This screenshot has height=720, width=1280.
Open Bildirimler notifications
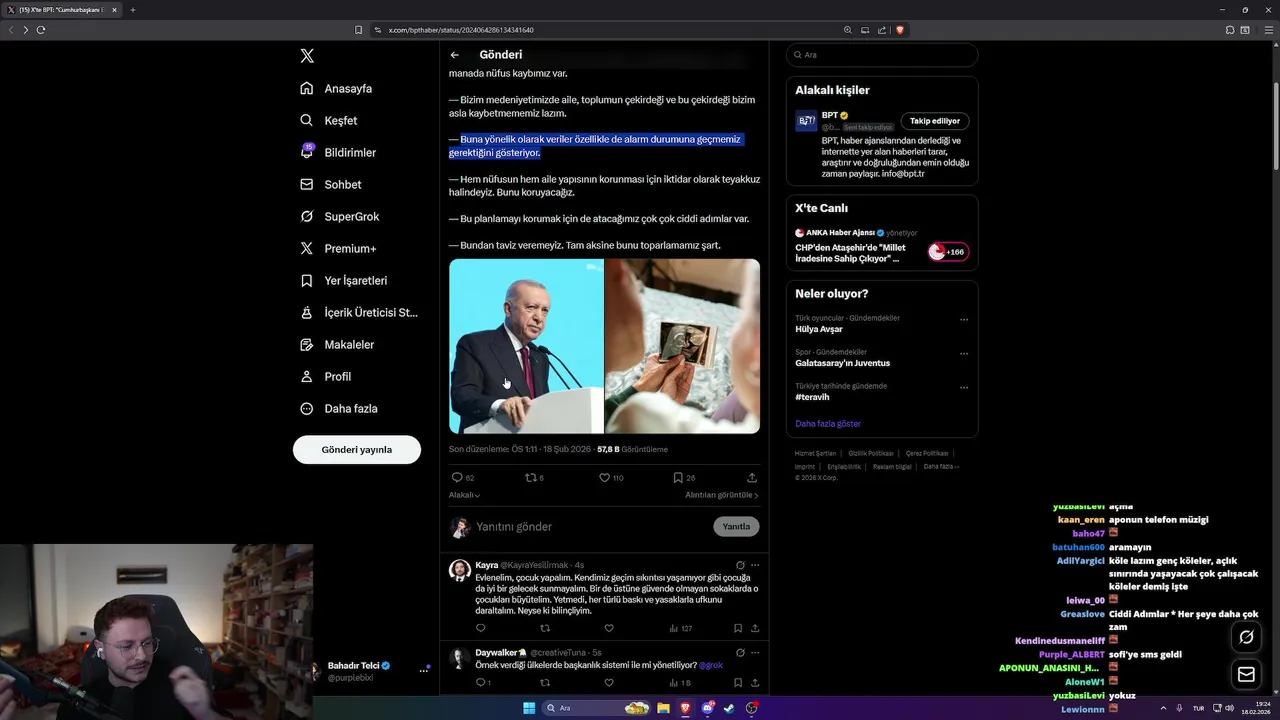[x=338, y=152]
